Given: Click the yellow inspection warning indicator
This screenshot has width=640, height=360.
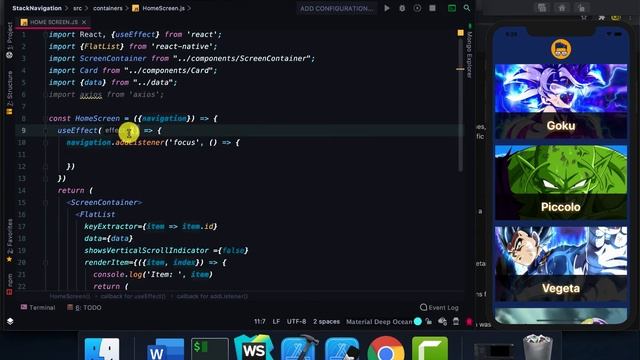Looking at the screenshot, I should pos(460,33).
